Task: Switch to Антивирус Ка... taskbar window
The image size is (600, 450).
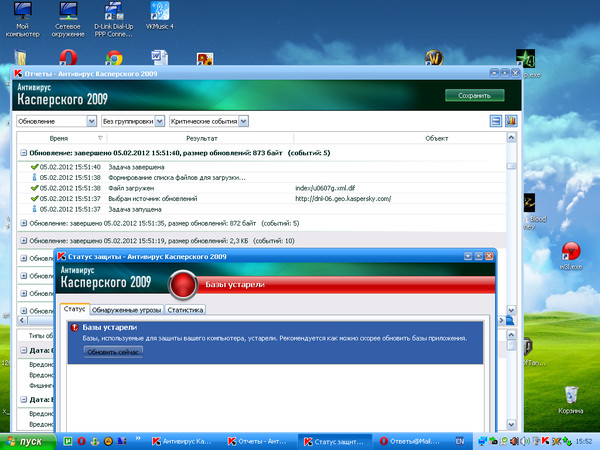Action: coord(183,442)
